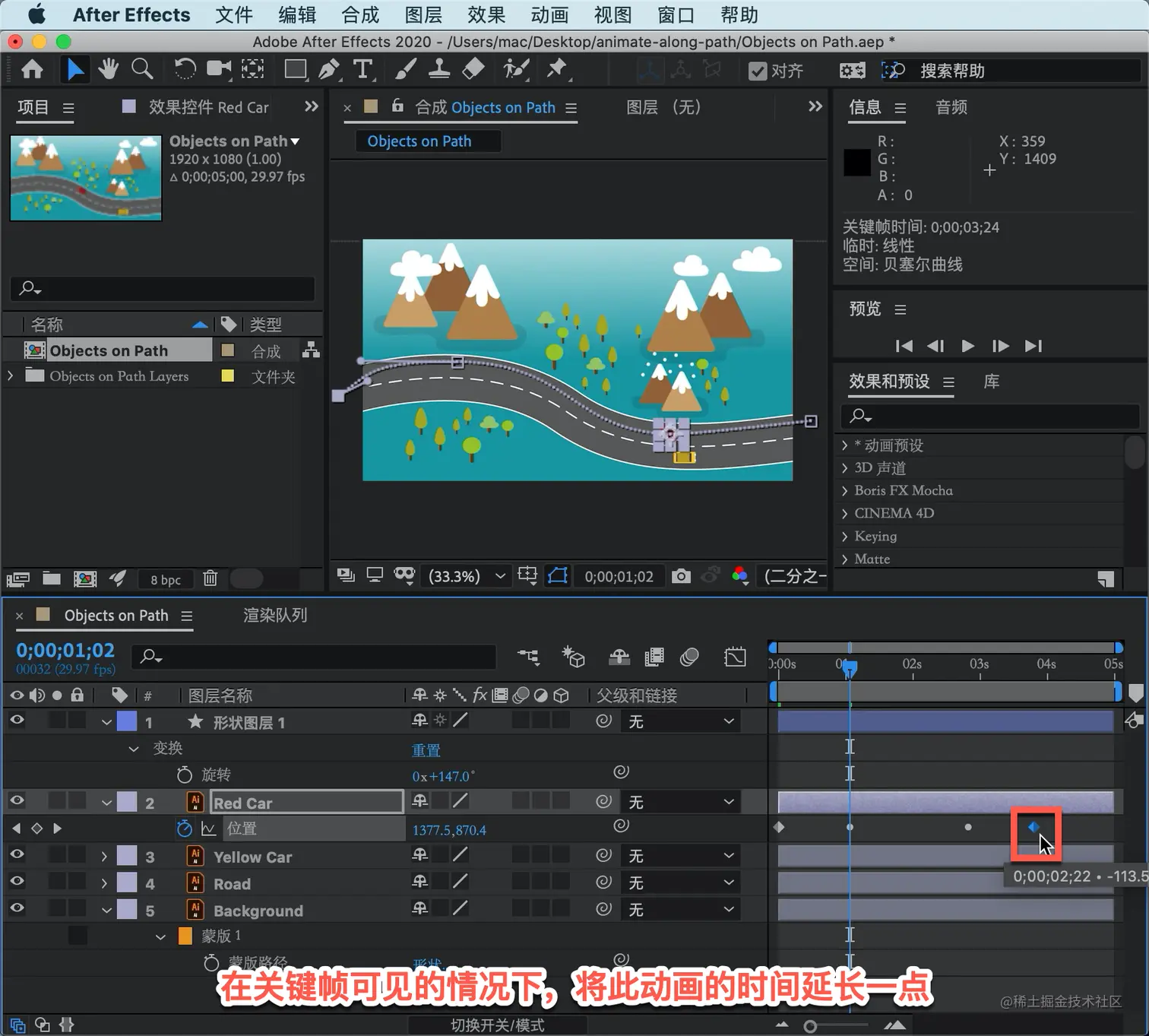This screenshot has width=1149, height=1036.
Task: Click the composition mini-flowchart icon in timeline
Action: pyautogui.click(x=528, y=657)
